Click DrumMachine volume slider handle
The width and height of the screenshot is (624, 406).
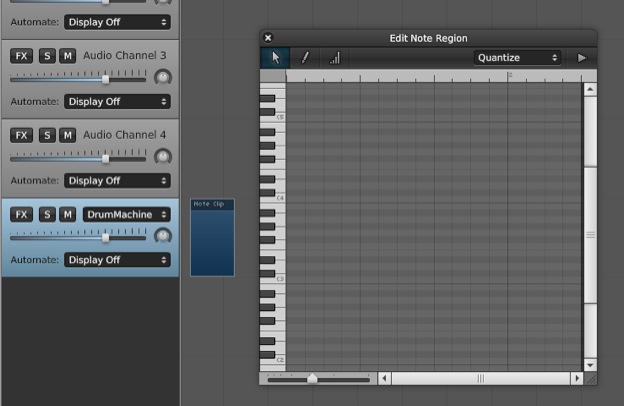coord(105,238)
